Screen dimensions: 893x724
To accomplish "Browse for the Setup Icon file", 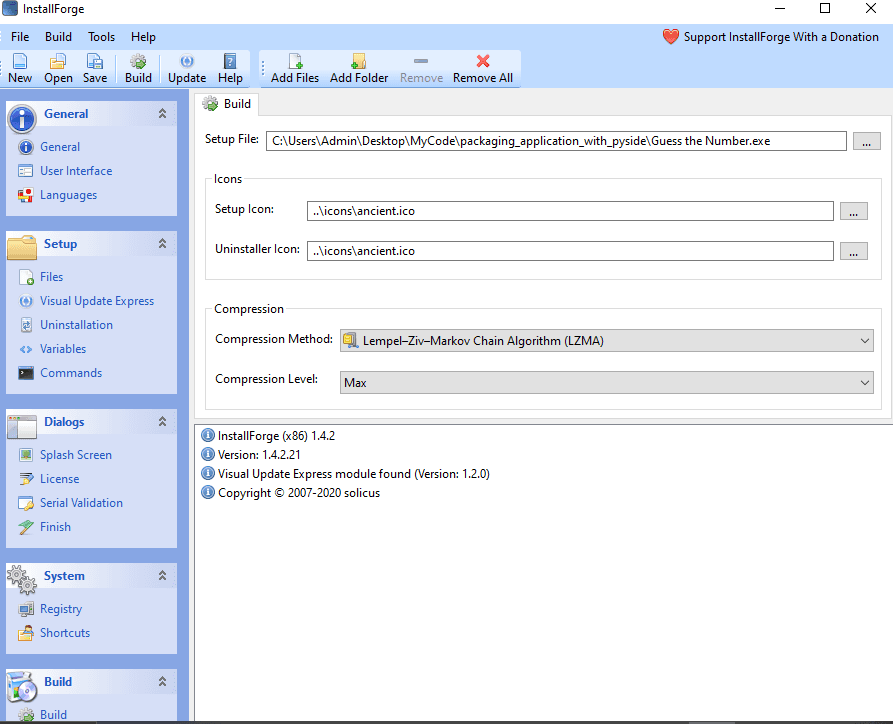I will (853, 211).
